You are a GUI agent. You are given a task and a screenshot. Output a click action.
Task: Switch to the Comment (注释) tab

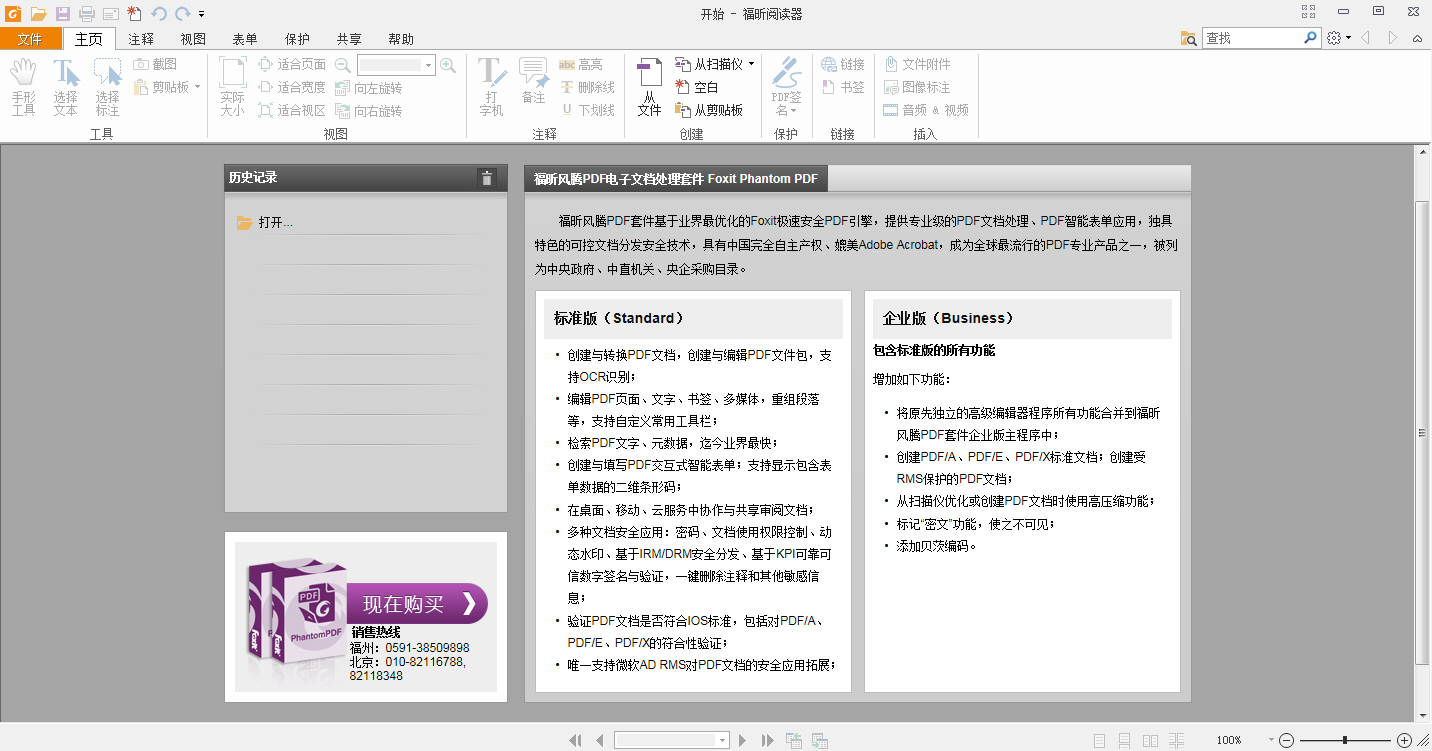(141, 39)
